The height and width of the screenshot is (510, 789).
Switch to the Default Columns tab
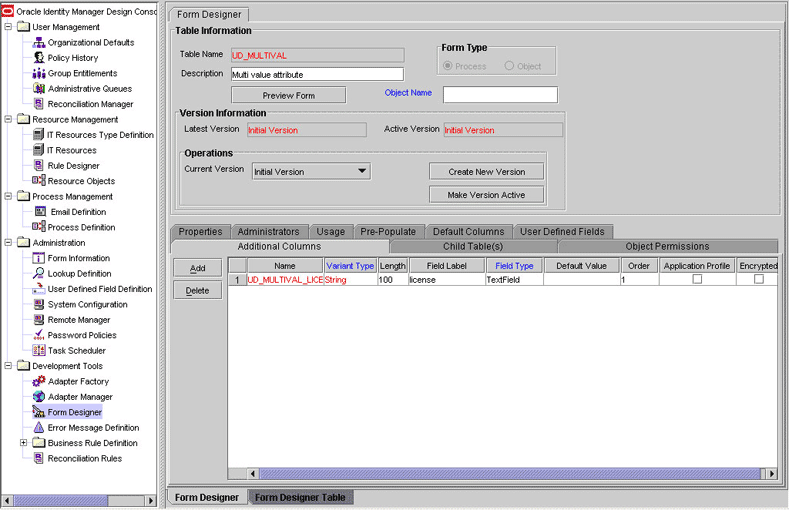click(x=468, y=232)
